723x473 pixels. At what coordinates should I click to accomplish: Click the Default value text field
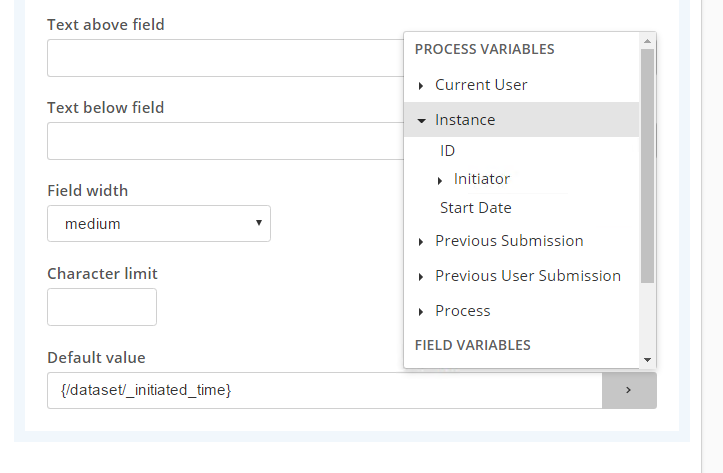coord(325,390)
